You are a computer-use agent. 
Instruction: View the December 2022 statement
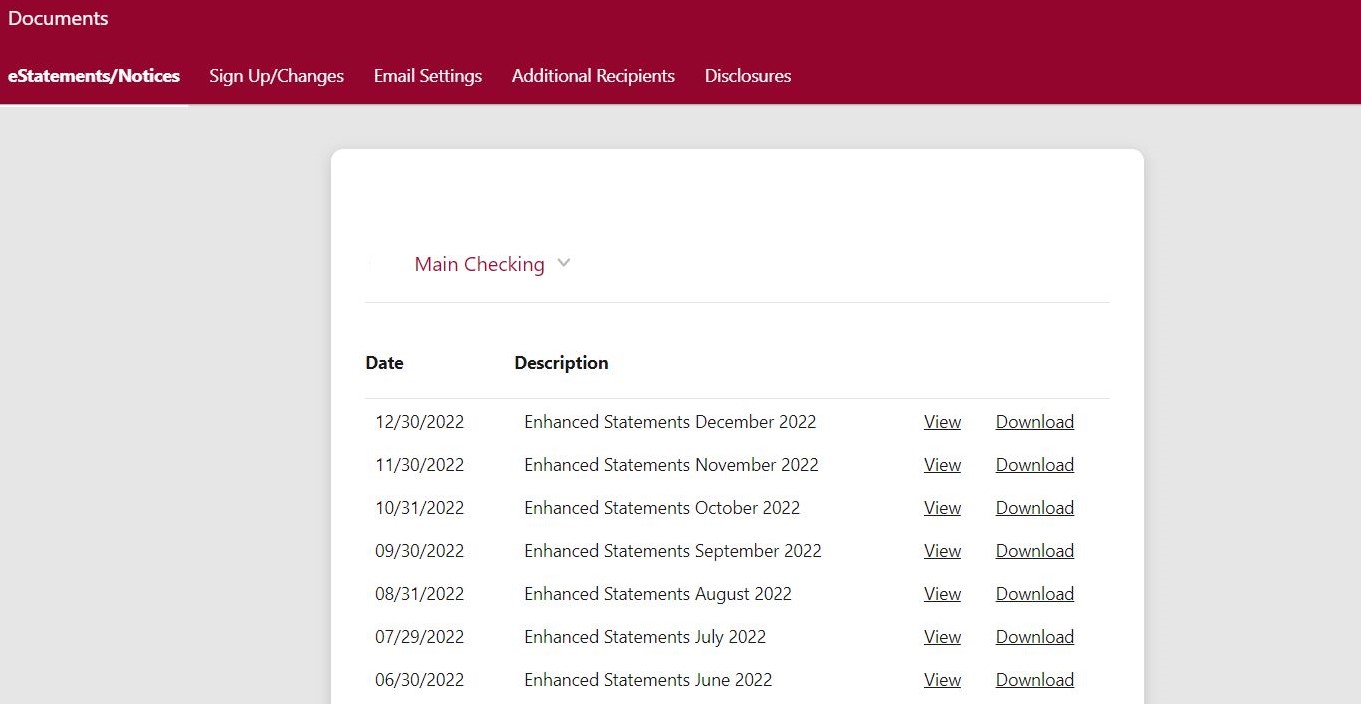(x=942, y=422)
